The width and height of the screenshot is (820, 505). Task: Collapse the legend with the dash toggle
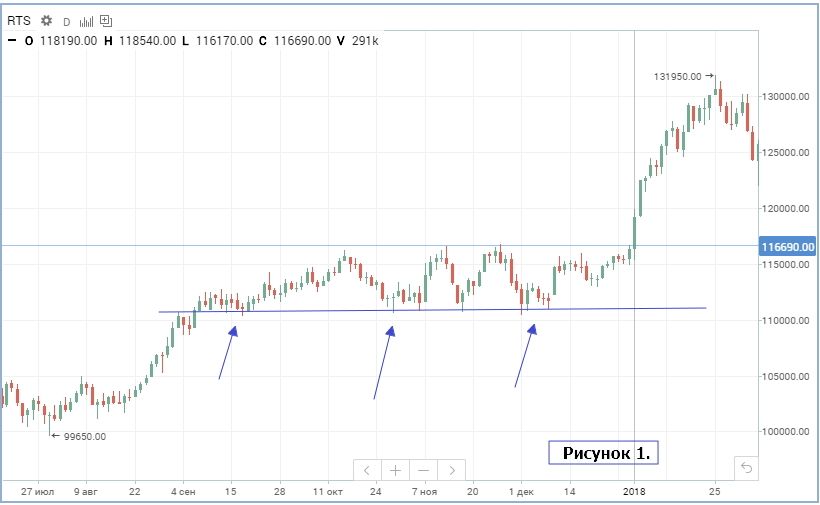click(x=11, y=41)
